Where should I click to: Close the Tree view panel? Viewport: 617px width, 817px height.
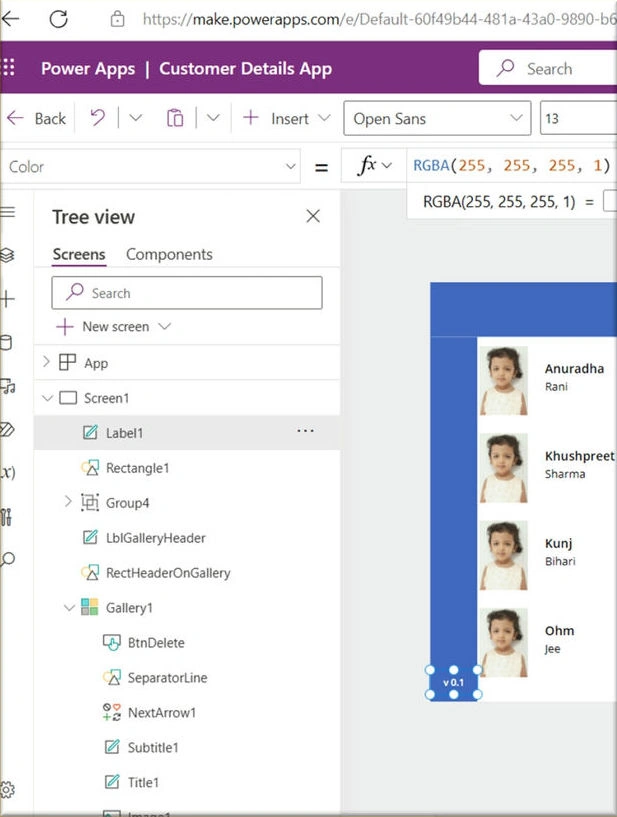tap(313, 216)
